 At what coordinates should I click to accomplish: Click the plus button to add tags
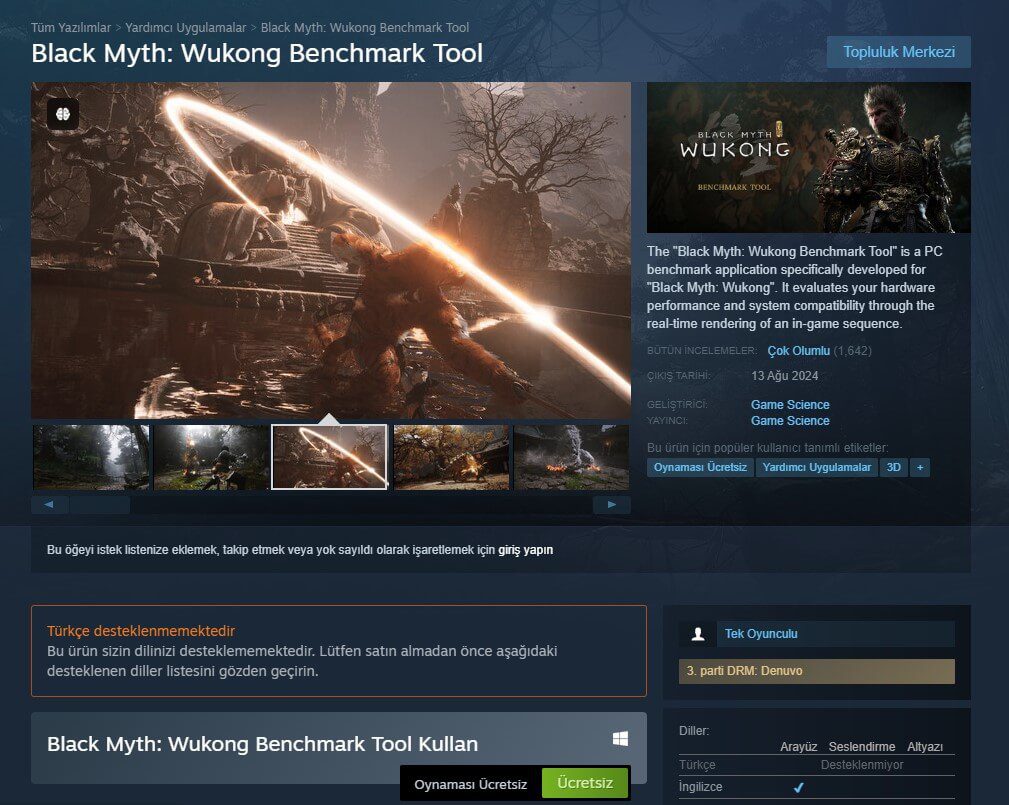click(920, 467)
